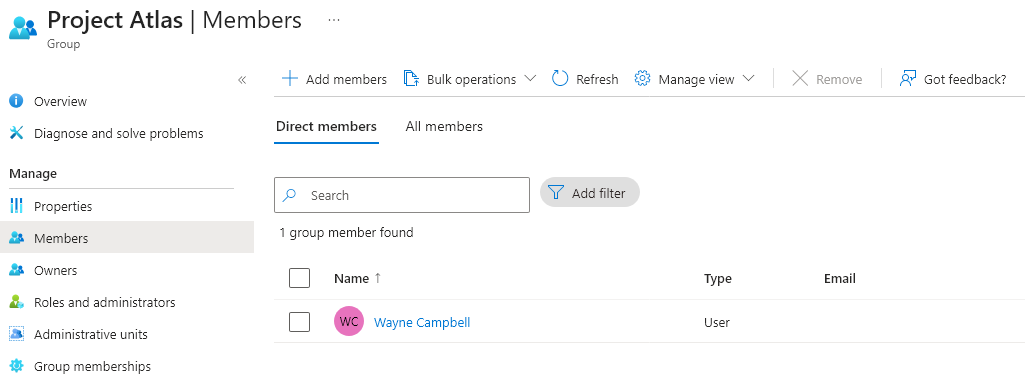1025x378 pixels.
Task: Open the Wayne Campbell user link
Action: pos(422,322)
